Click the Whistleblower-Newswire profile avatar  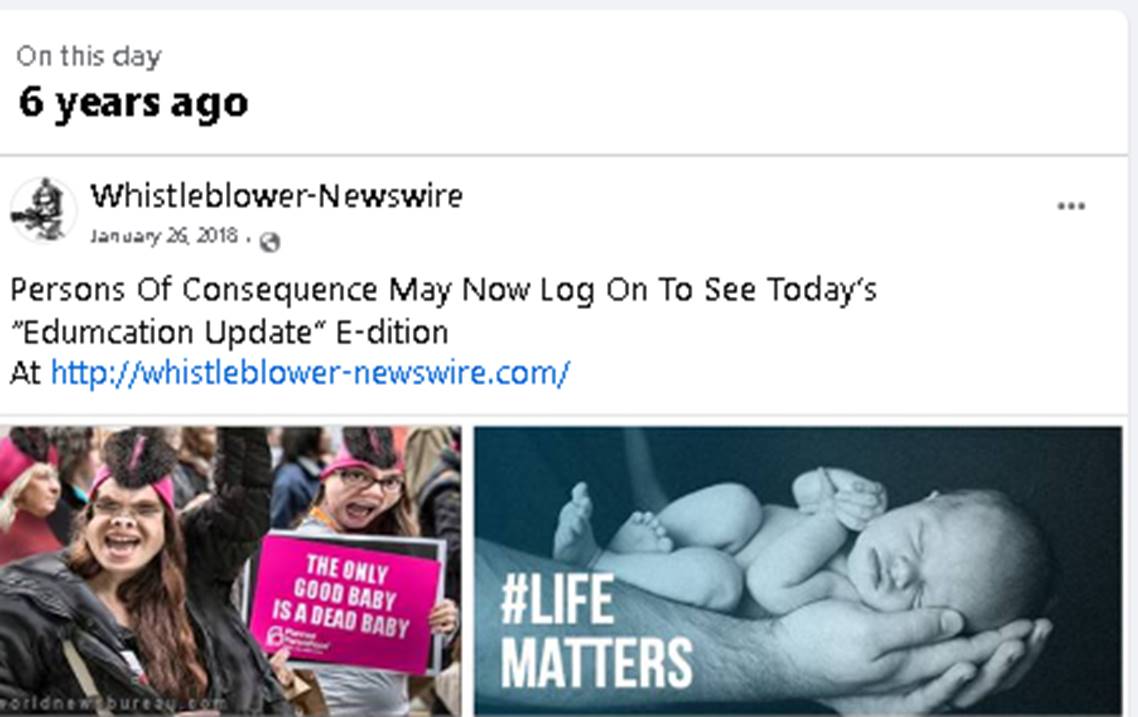(x=43, y=210)
